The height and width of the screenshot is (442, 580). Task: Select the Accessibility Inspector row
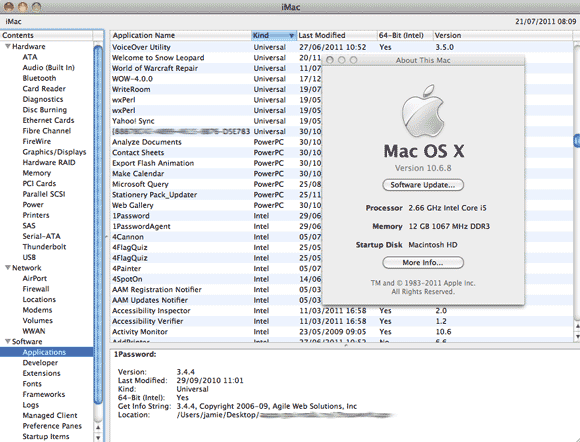(341, 311)
